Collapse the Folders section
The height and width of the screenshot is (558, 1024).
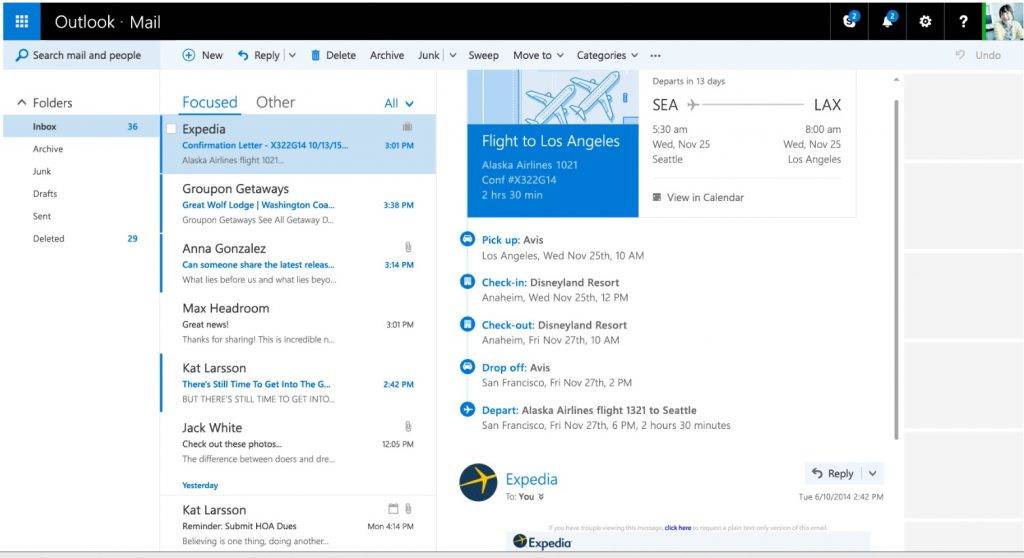pos(22,103)
